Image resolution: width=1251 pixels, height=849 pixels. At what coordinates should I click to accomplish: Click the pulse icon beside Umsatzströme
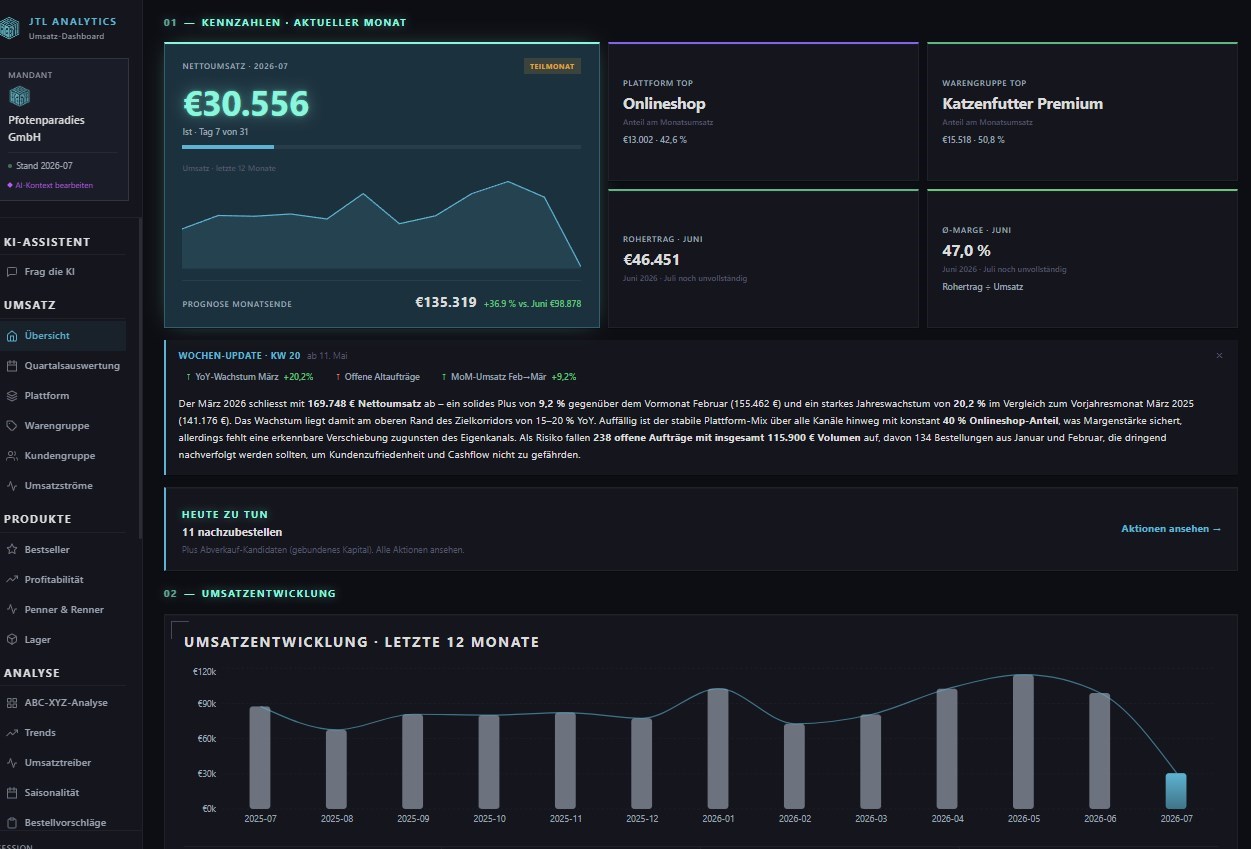(x=12, y=486)
